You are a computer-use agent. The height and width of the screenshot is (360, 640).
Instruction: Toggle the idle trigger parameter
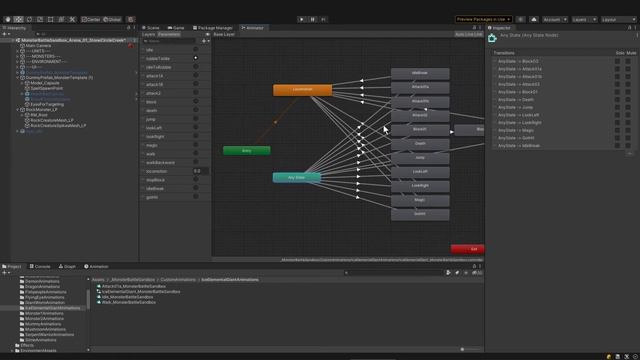(x=196, y=49)
